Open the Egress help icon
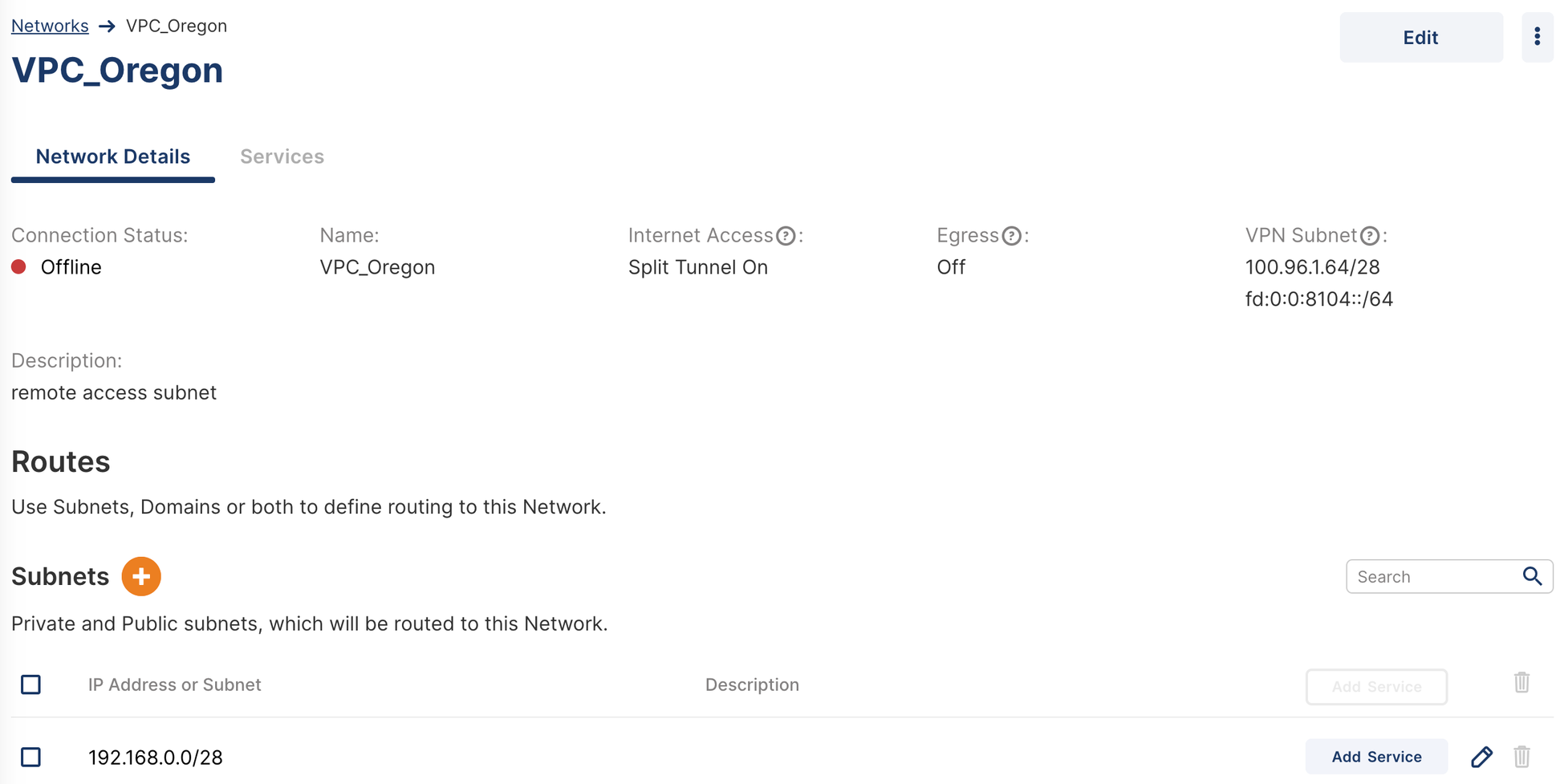Viewport: 1560px width, 784px height. [x=1011, y=236]
